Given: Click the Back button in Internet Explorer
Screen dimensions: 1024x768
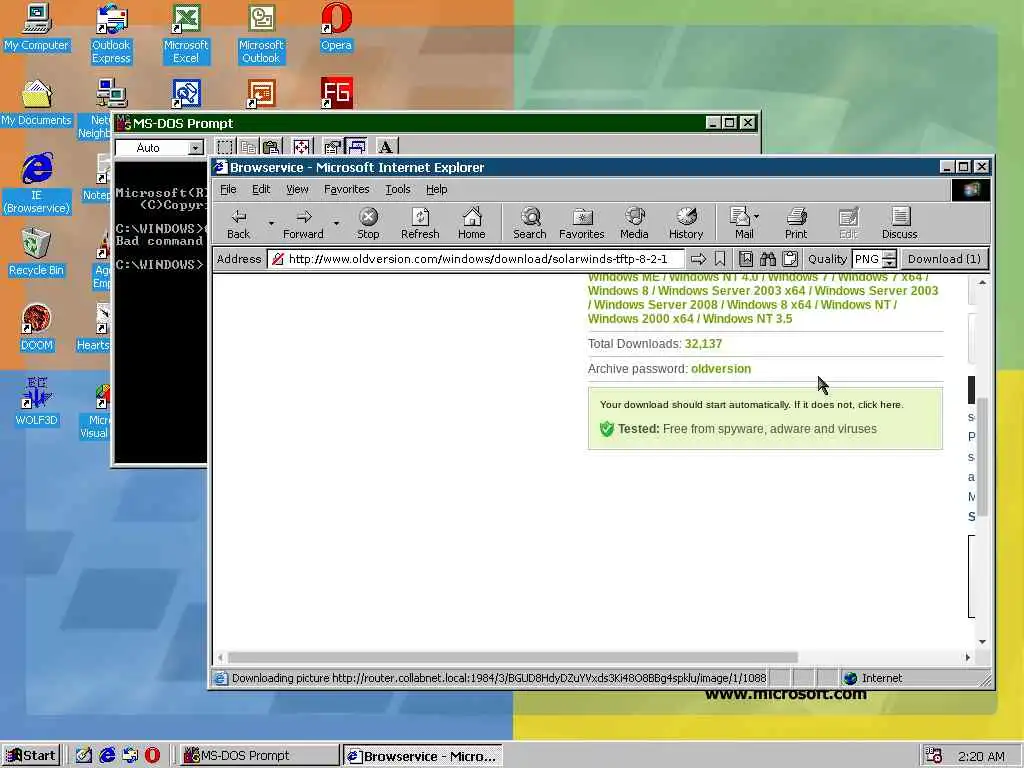Looking at the screenshot, I should [x=238, y=223].
